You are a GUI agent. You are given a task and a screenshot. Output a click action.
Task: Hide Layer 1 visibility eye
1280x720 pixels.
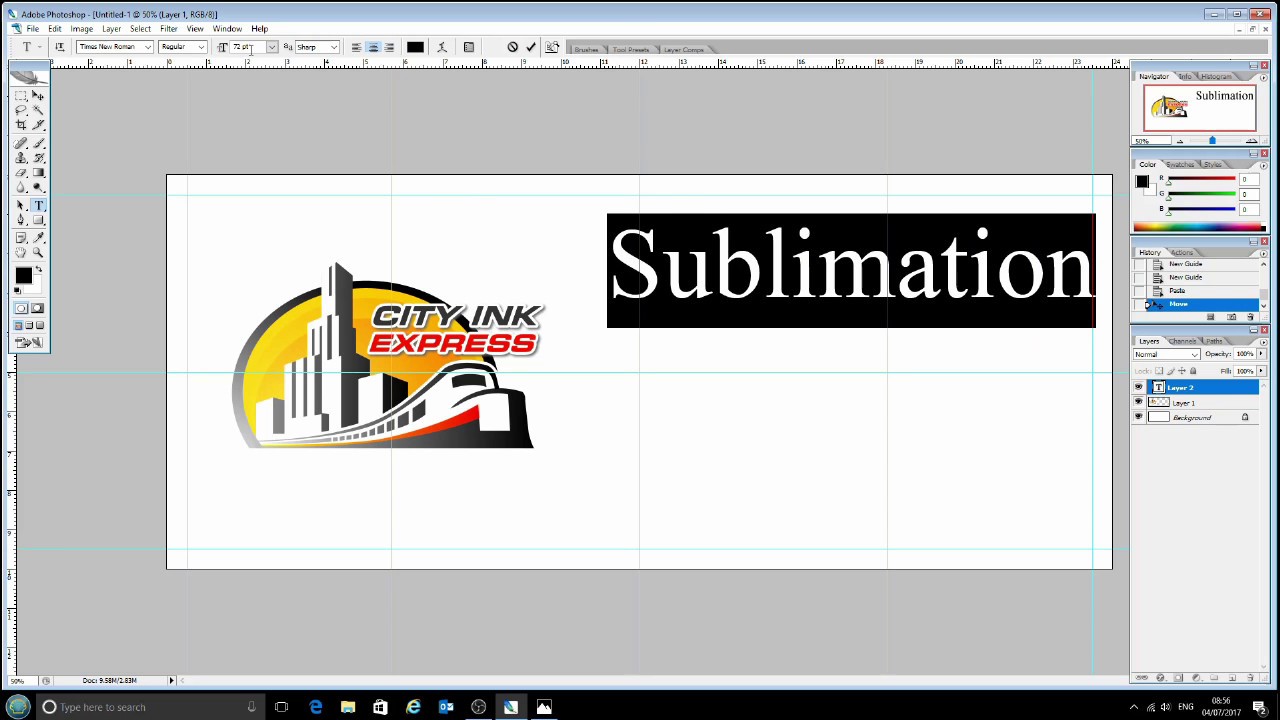1138,402
